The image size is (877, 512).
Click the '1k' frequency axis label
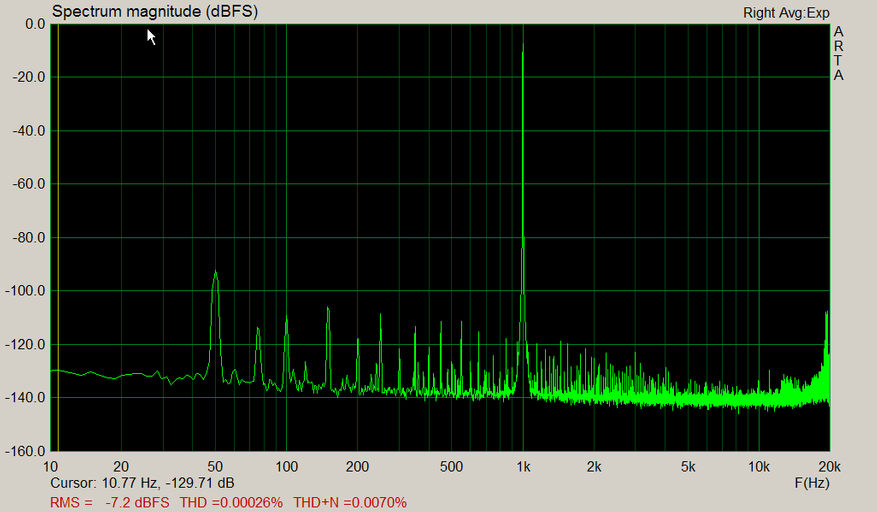(523, 467)
